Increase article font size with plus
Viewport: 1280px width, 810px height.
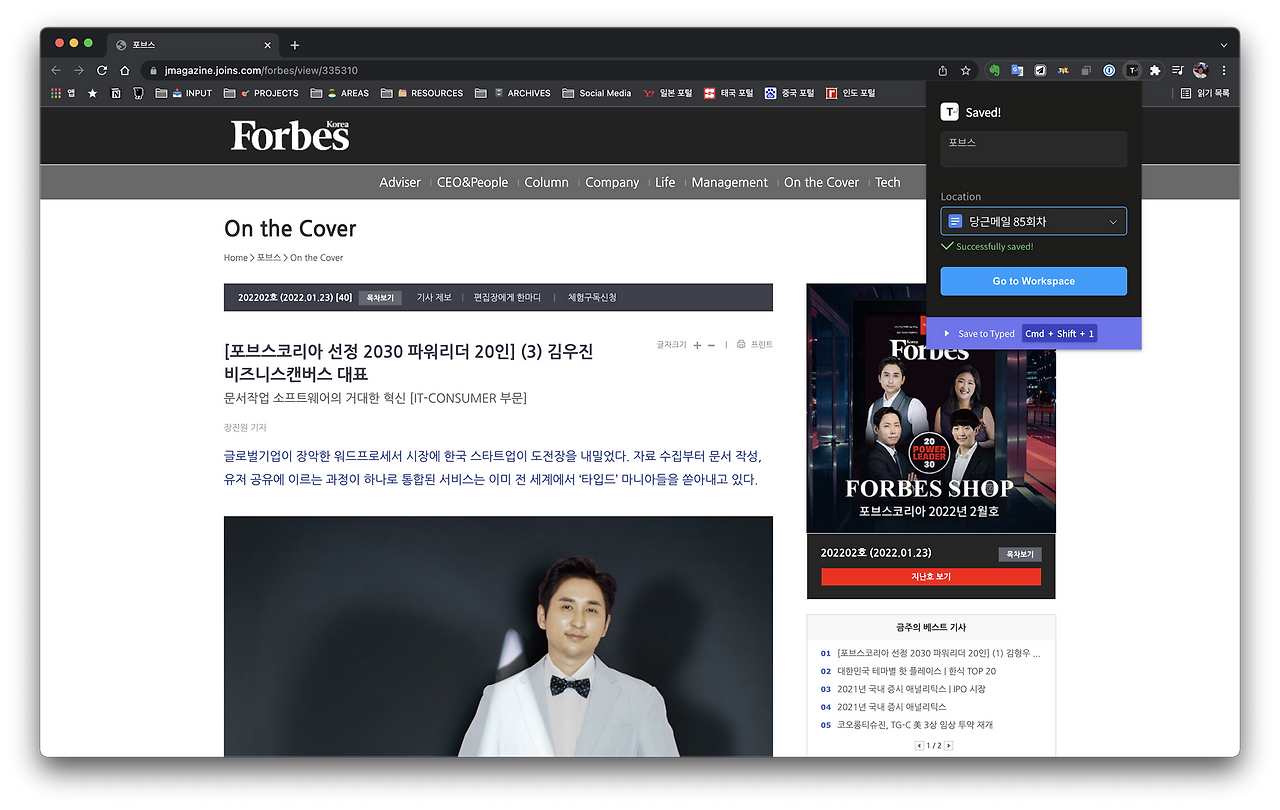click(x=697, y=345)
